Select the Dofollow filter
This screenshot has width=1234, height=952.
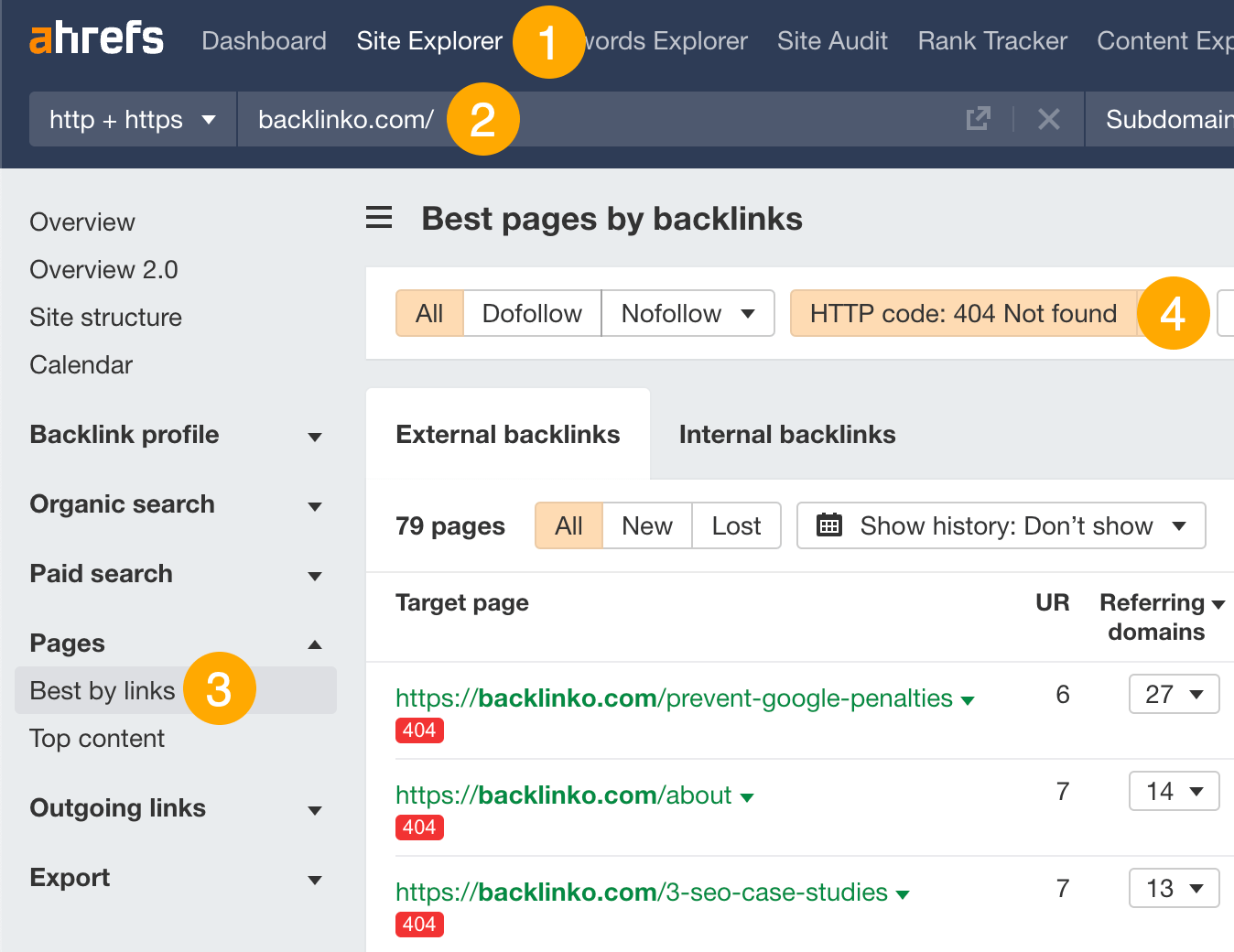coord(531,313)
